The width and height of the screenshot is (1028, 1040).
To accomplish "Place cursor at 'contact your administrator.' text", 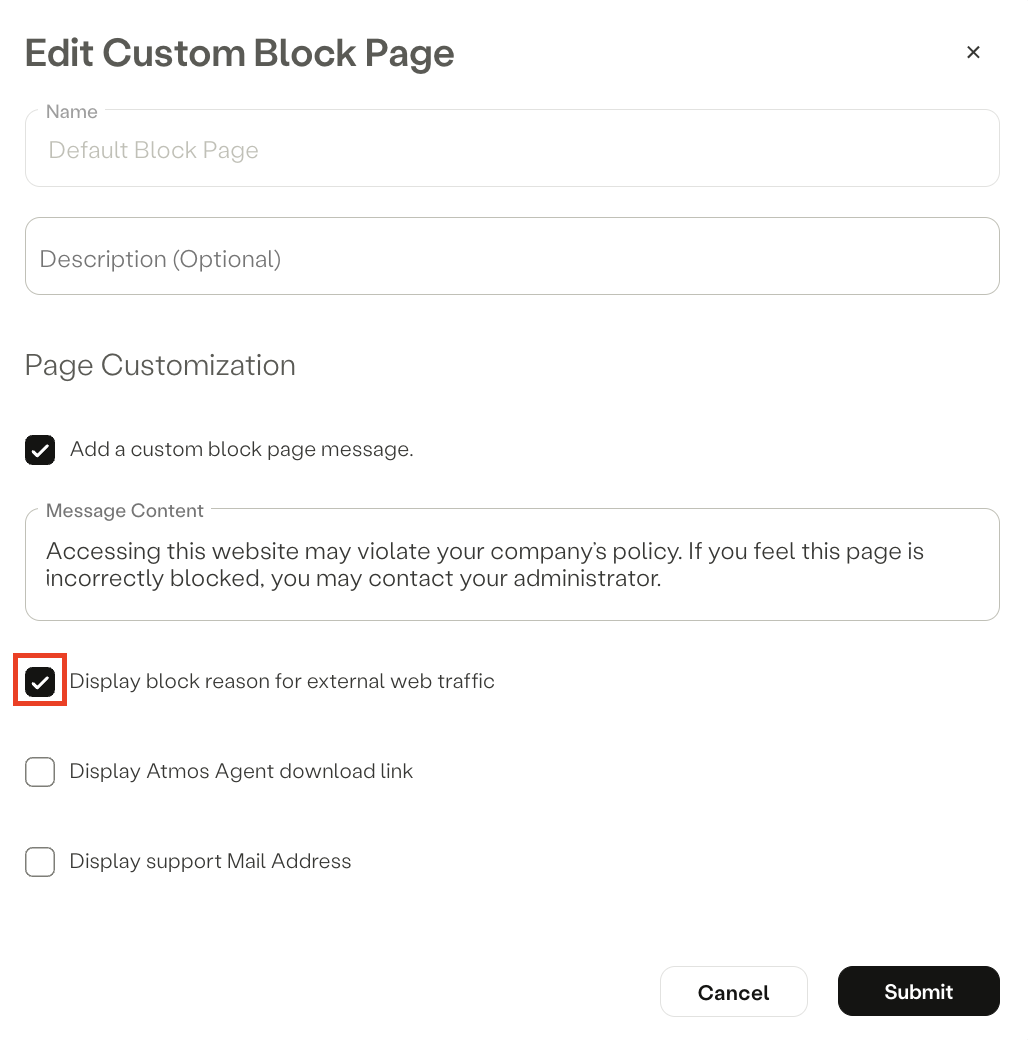I will point(515,578).
